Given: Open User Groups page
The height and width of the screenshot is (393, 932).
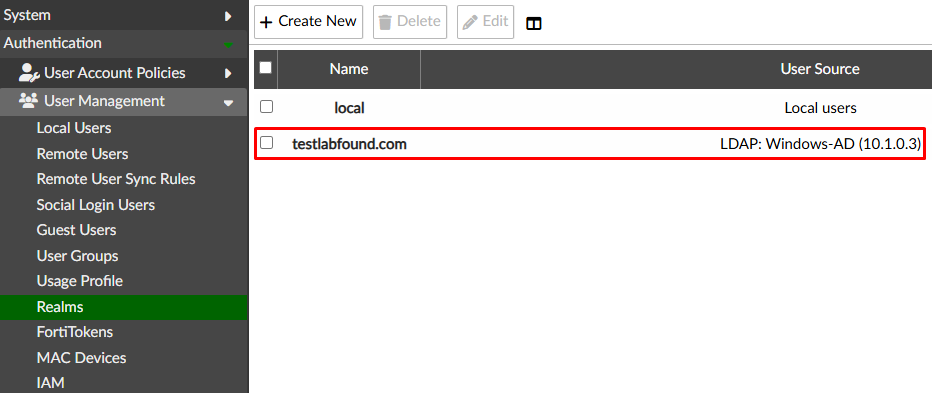Looking at the screenshot, I should 77,256.
